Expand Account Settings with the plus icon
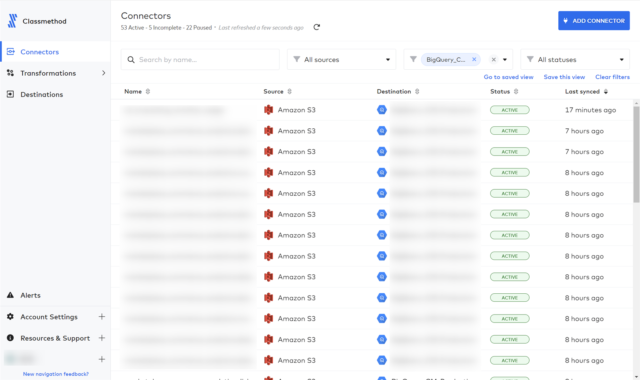The height and width of the screenshot is (380, 640). coord(102,317)
